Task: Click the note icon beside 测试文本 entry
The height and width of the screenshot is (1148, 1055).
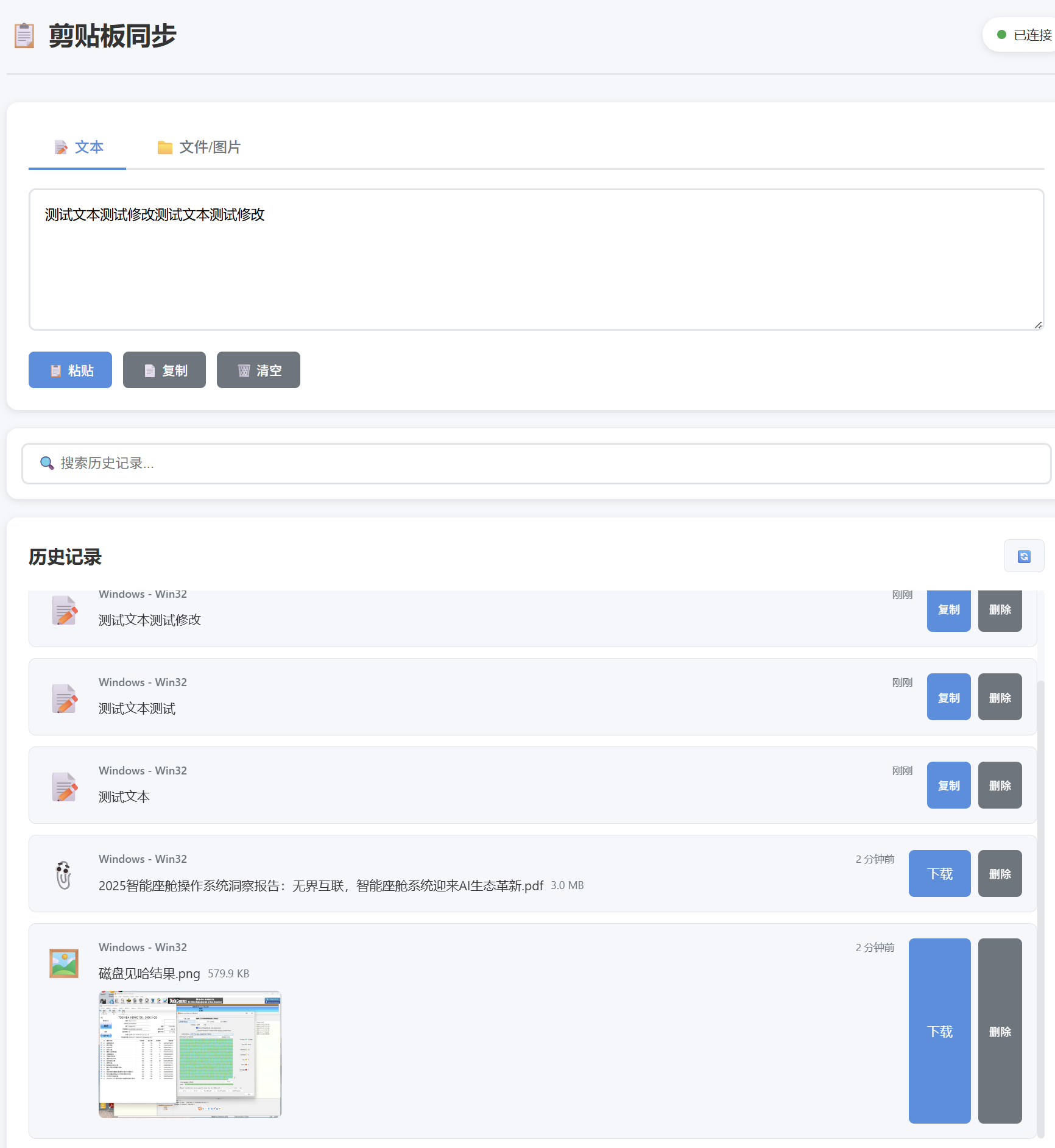Action: click(x=65, y=786)
